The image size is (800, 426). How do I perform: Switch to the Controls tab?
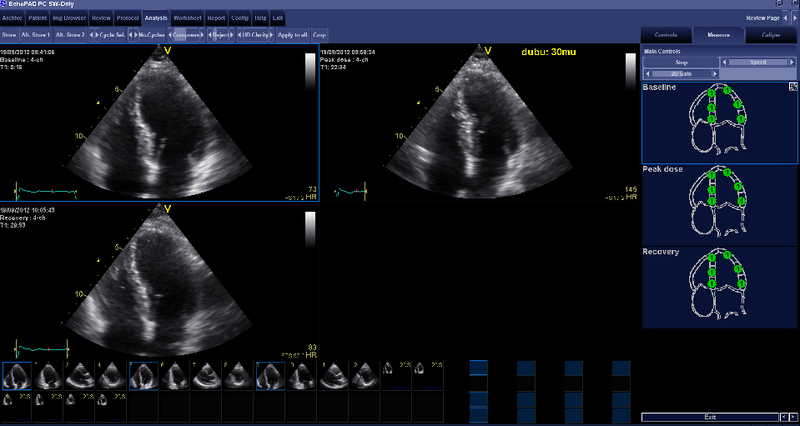pos(666,35)
